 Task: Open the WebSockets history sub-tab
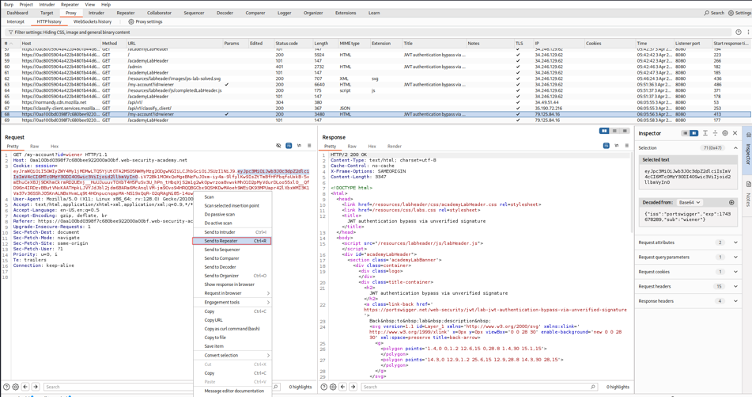[92, 22]
